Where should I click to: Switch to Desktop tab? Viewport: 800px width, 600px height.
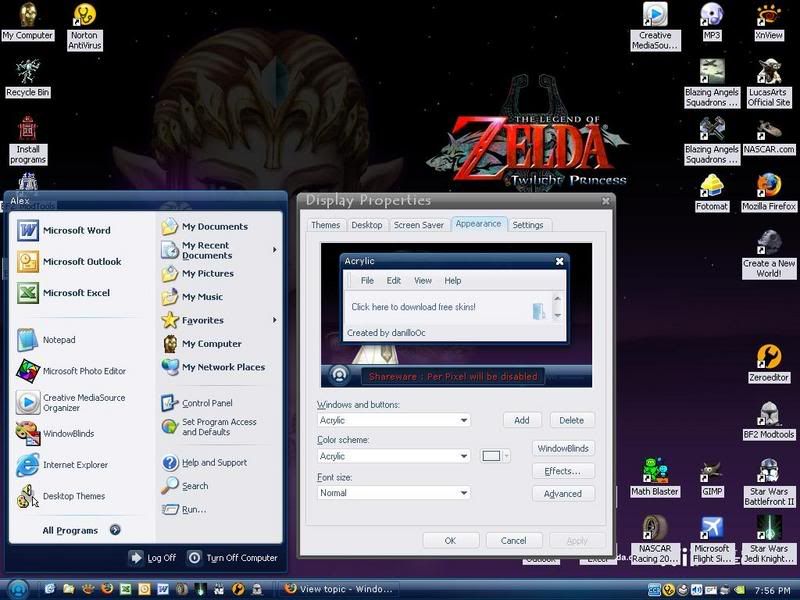(367, 225)
